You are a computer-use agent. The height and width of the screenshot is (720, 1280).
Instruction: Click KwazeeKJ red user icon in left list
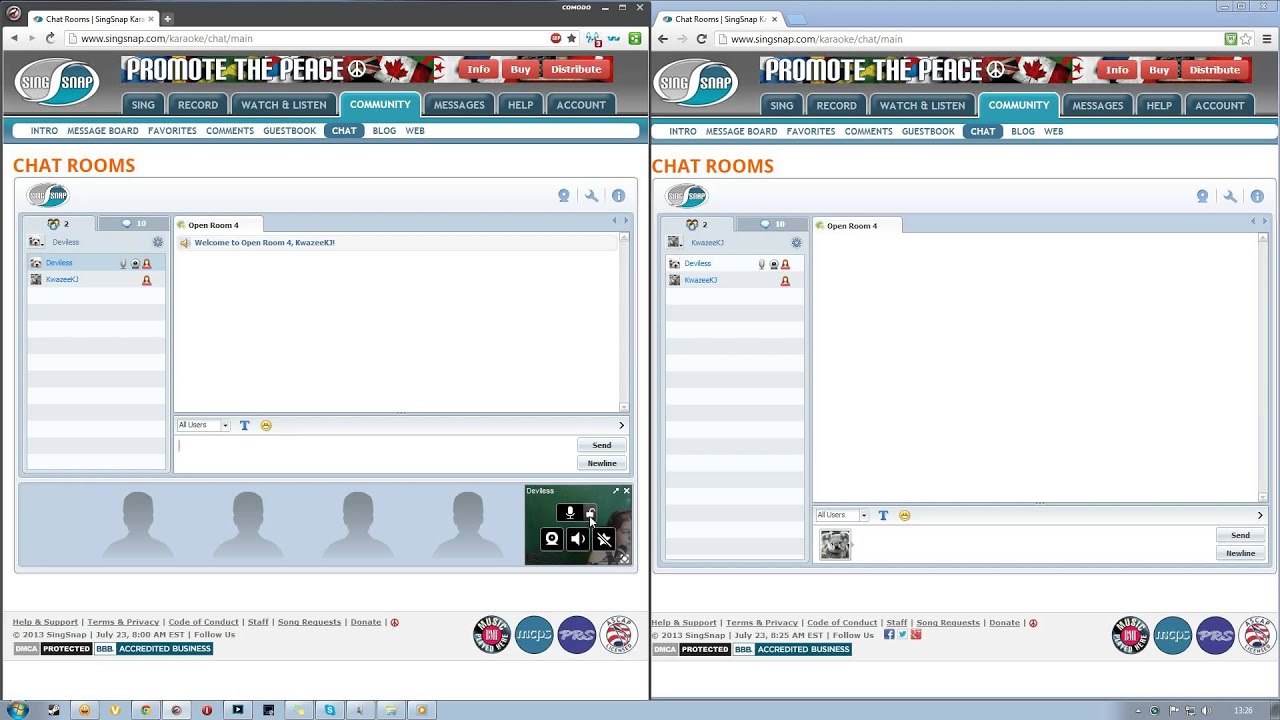click(146, 281)
